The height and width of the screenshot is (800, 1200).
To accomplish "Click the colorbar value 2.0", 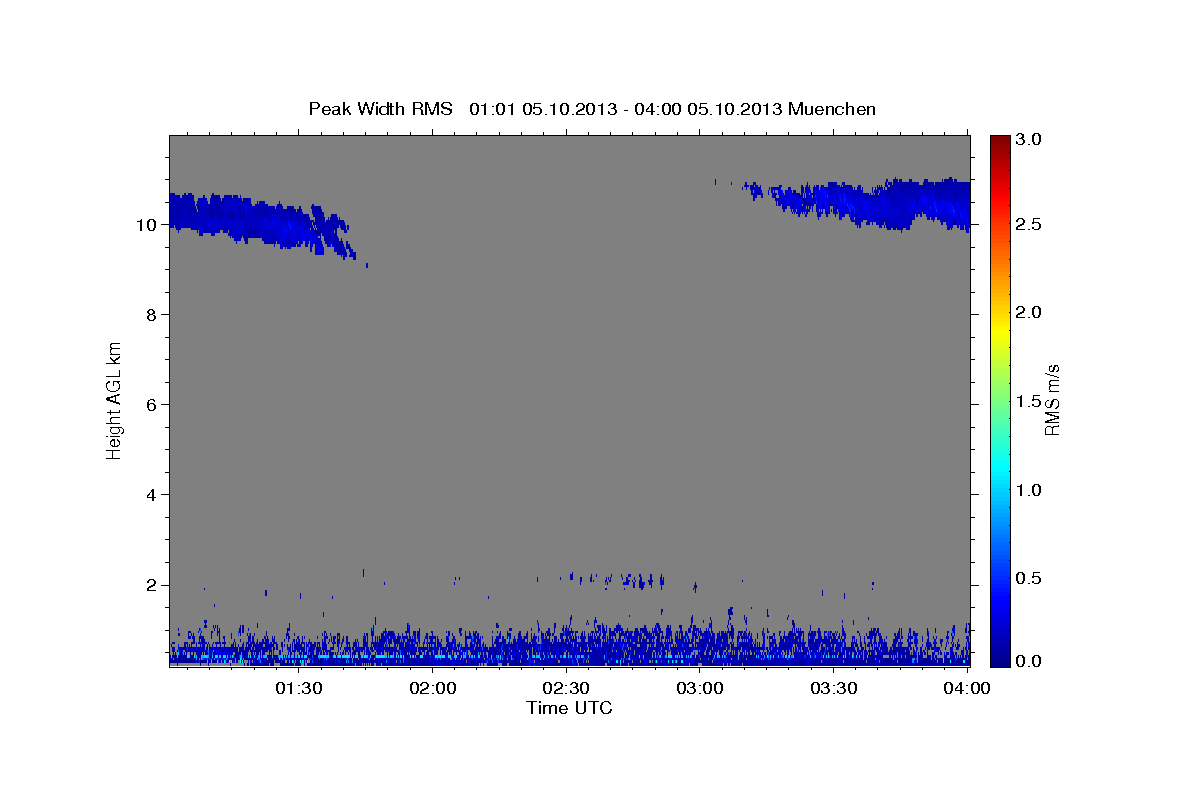I will tap(1029, 312).
